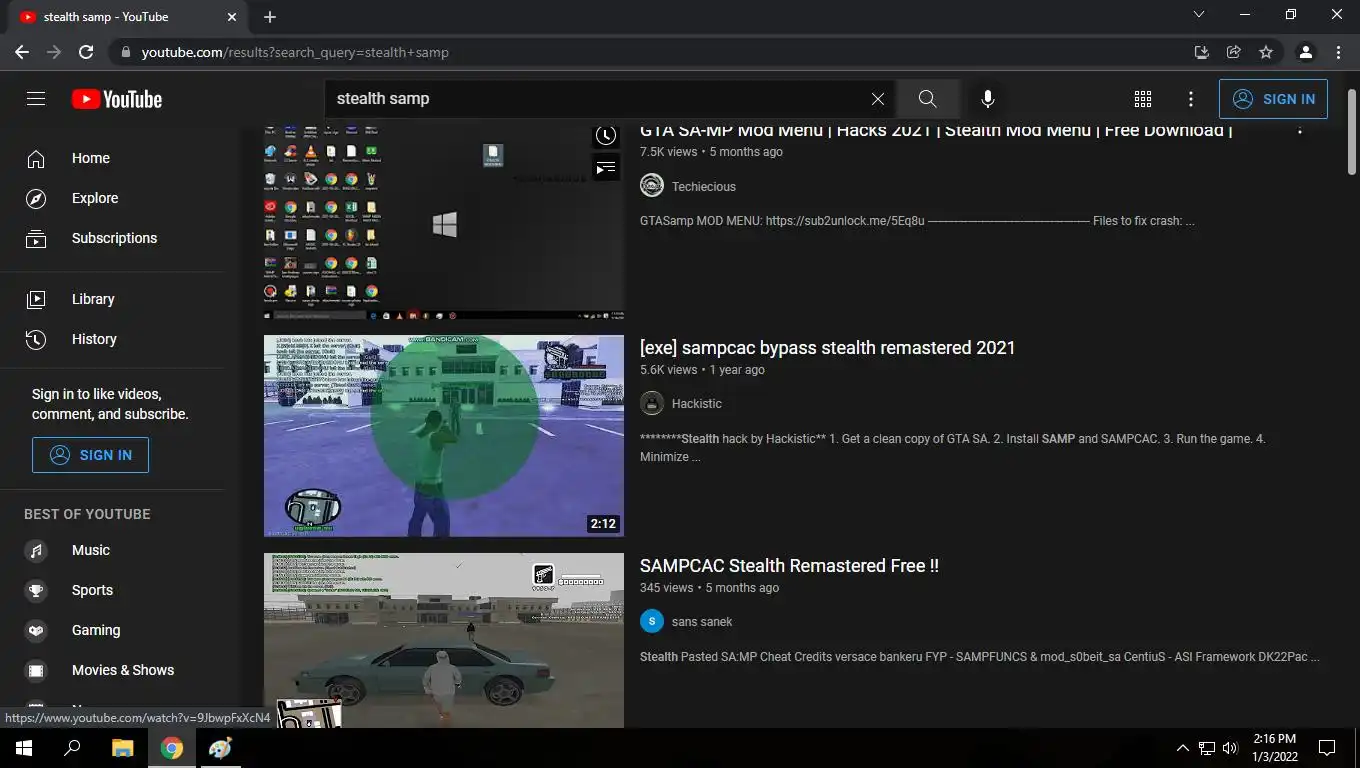Add GTA SA-MP video to Watch later
Viewport: 1360px width, 768px height.
point(606,136)
